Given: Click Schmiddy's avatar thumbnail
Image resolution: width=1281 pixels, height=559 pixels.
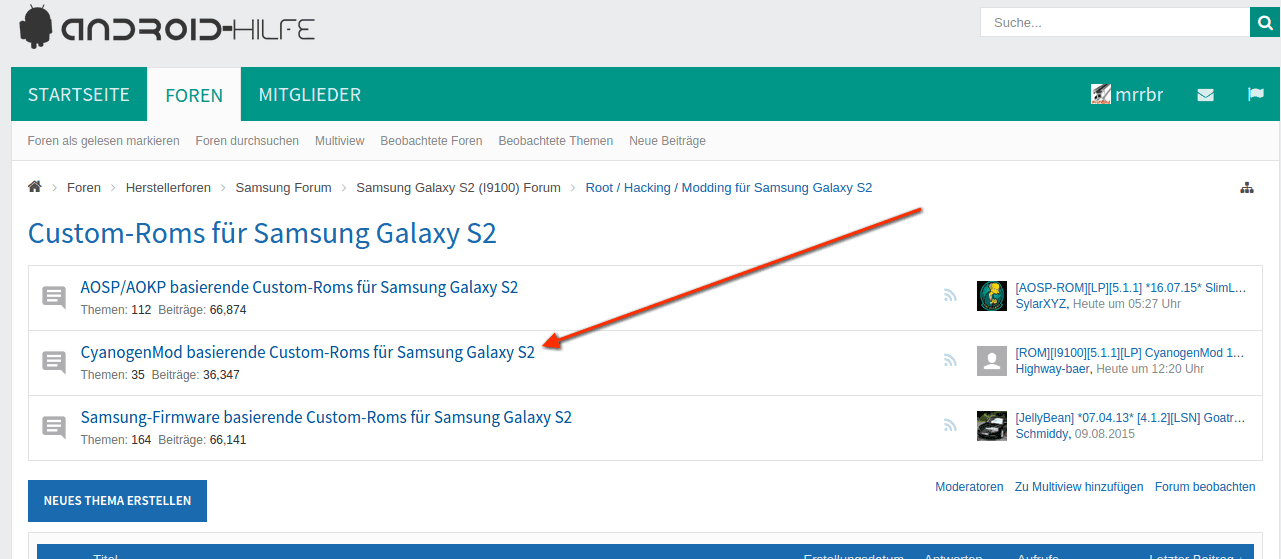Looking at the screenshot, I should (x=992, y=426).
